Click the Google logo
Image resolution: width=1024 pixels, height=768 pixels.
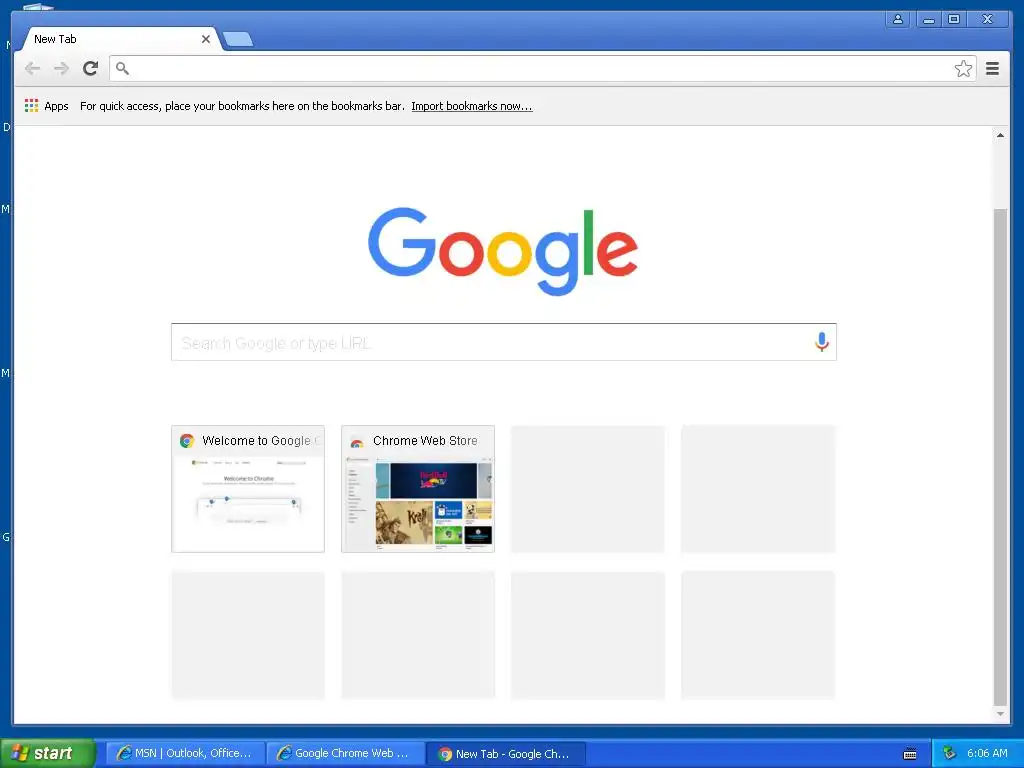503,251
